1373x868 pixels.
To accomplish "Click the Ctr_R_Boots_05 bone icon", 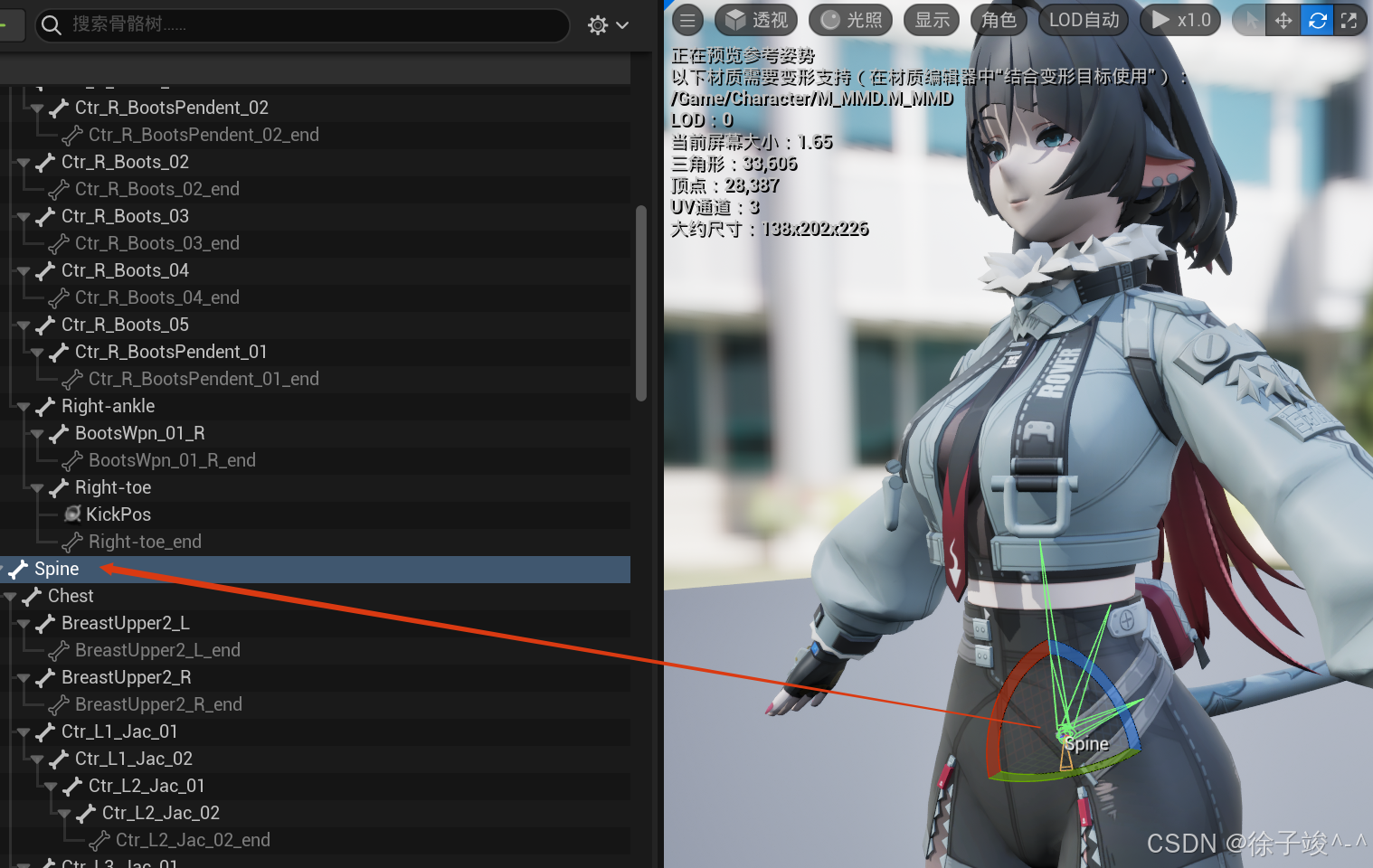I will click(45, 325).
